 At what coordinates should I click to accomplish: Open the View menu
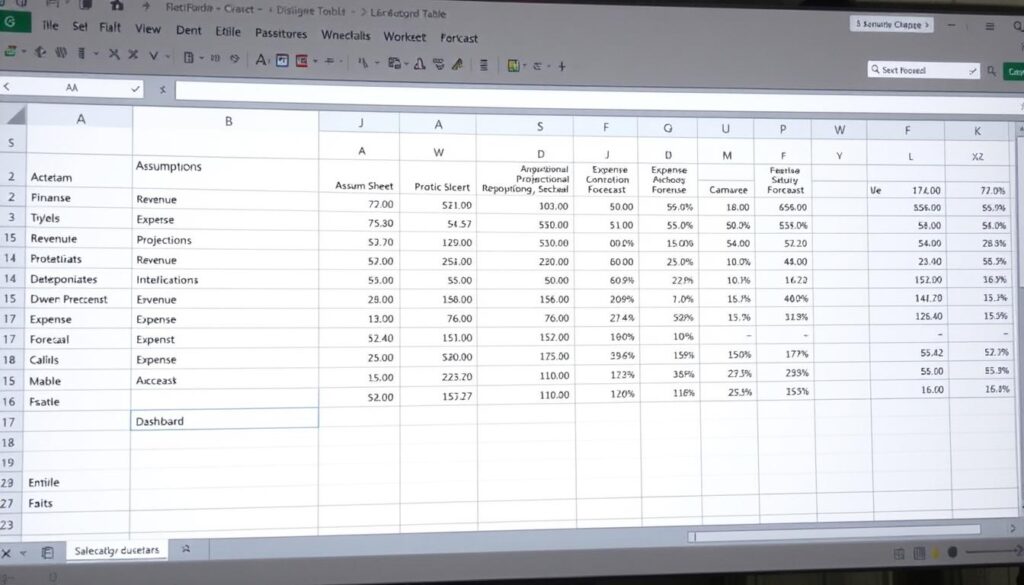coord(148,29)
